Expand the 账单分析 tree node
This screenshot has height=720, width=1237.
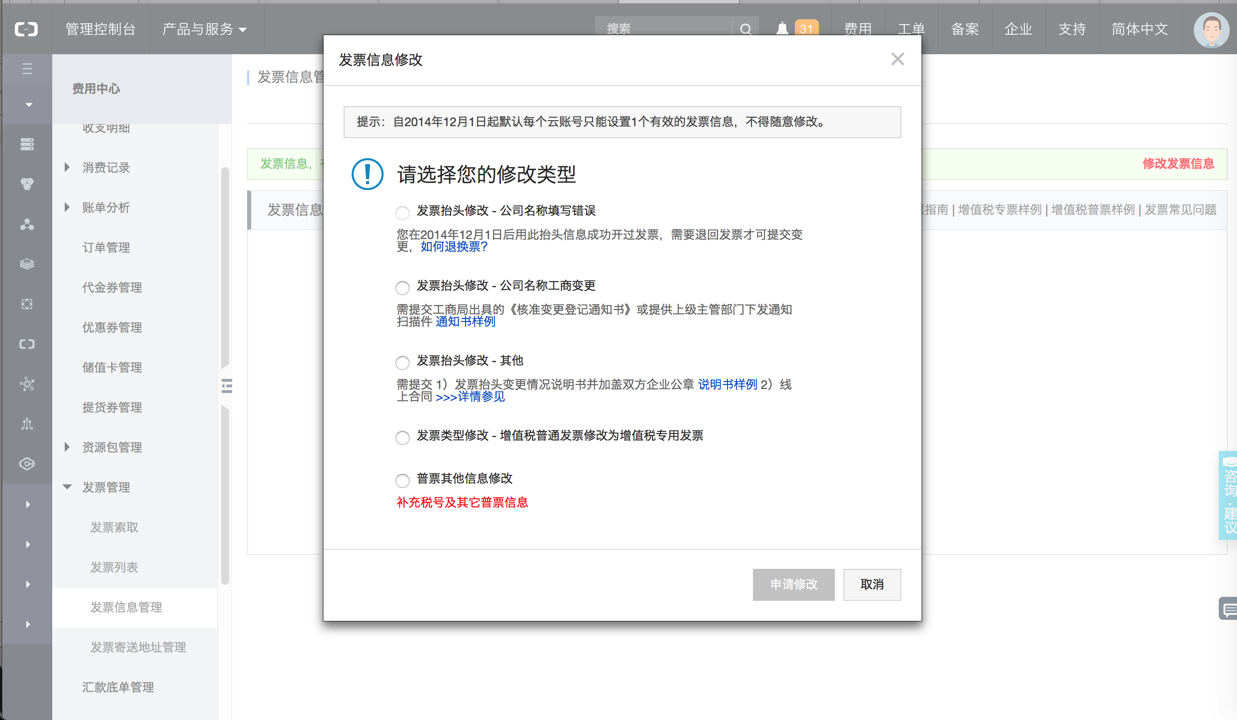[67, 207]
